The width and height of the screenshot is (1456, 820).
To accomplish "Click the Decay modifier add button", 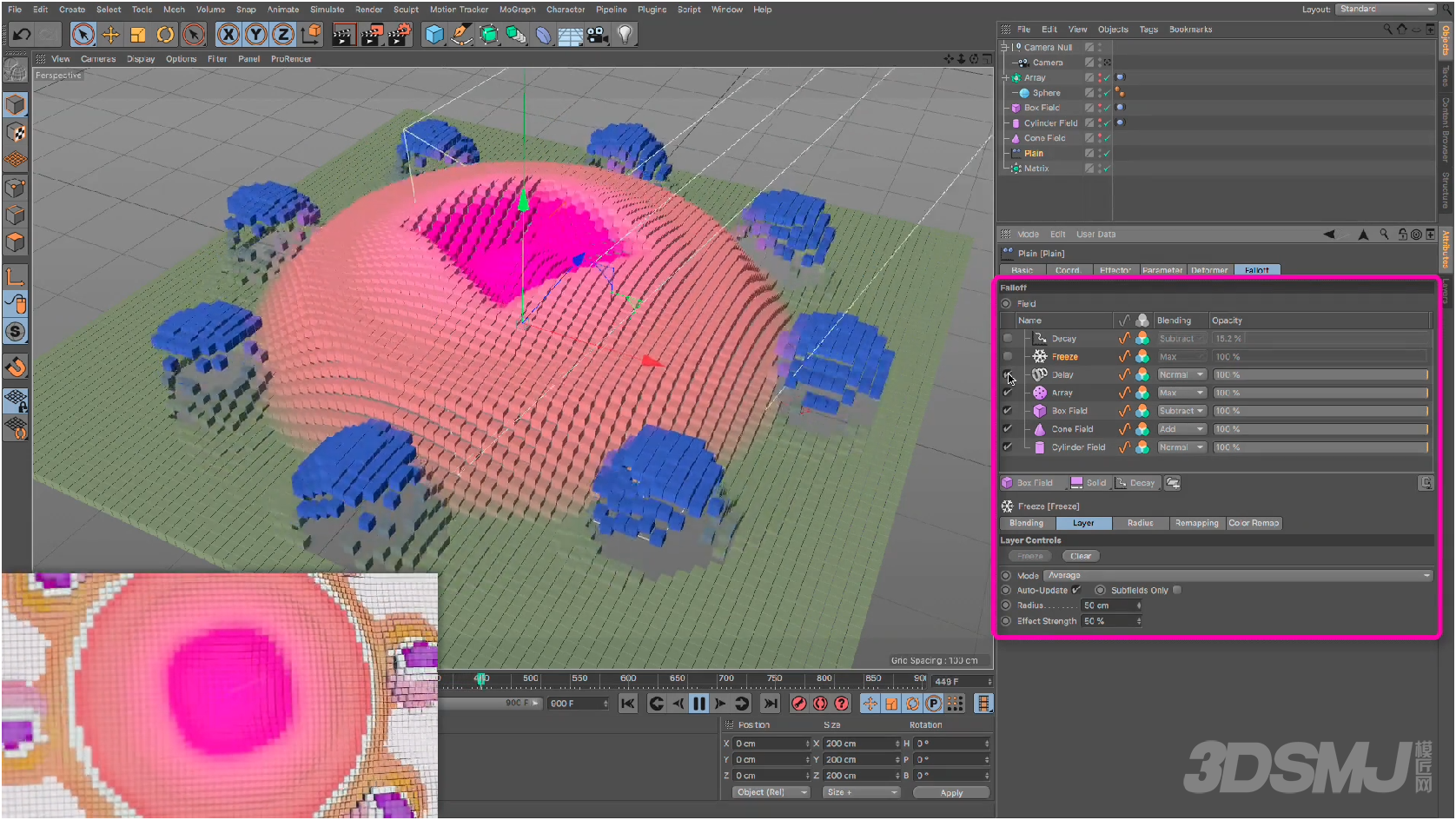I will tap(1135, 483).
